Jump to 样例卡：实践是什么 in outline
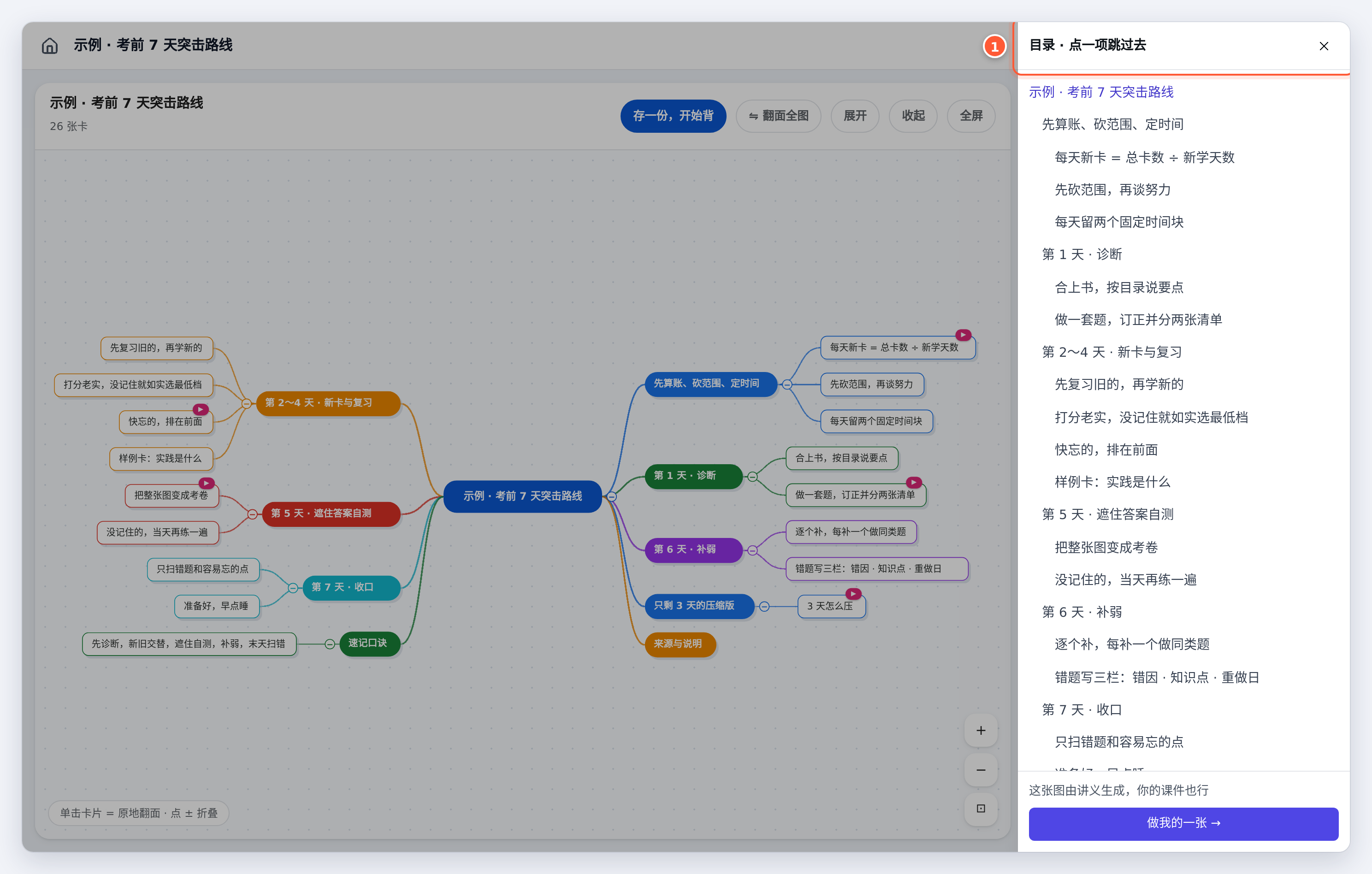Viewport: 1372px width, 874px height. point(1112,482)
